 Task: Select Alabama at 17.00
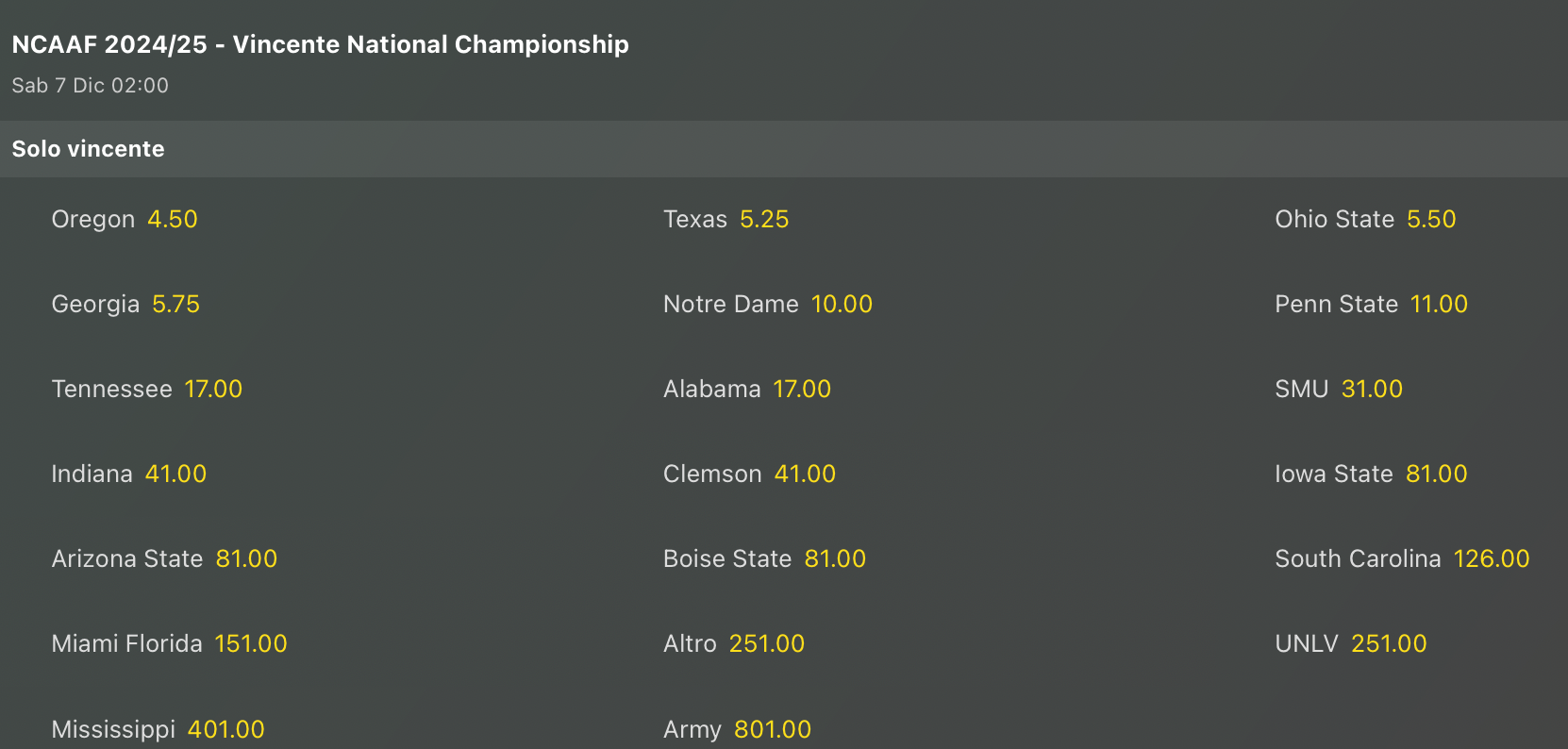(746, 390)
